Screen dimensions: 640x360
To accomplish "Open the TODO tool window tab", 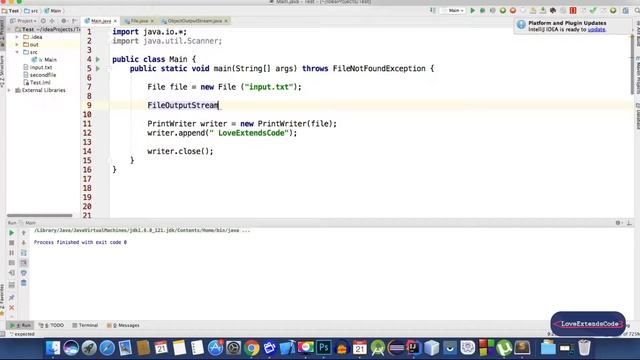I will coord(51,325).
